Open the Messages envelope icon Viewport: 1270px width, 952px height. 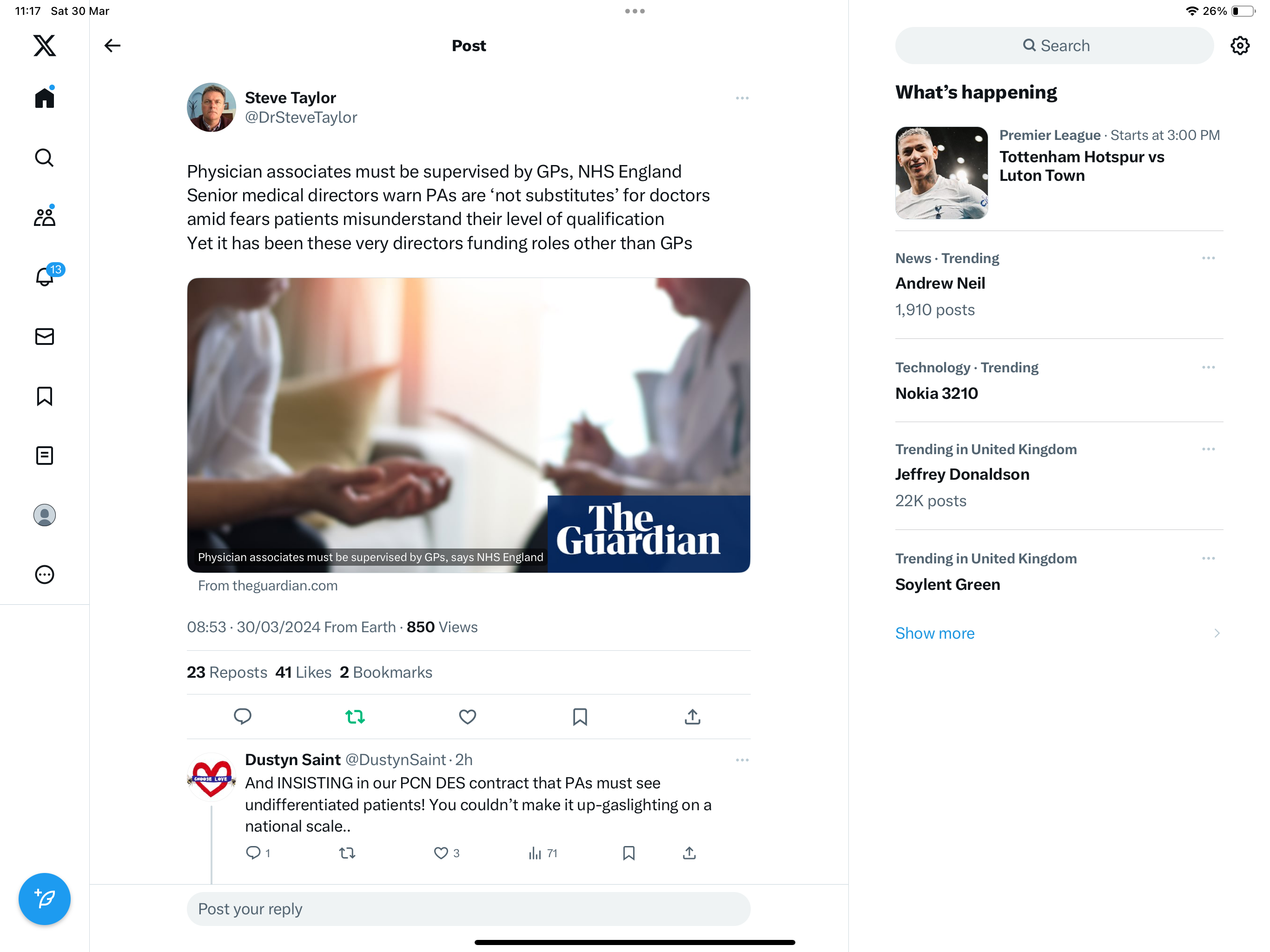pyautogui.click(x=44, y=337)
